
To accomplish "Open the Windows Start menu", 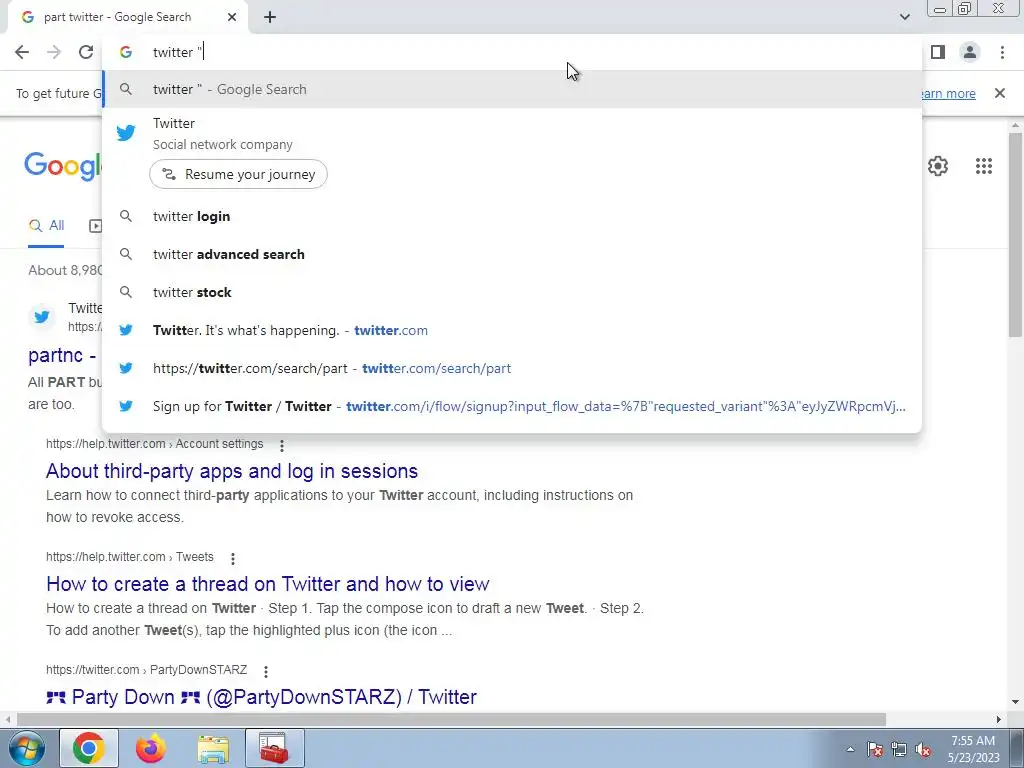I will tap(26, 748).
